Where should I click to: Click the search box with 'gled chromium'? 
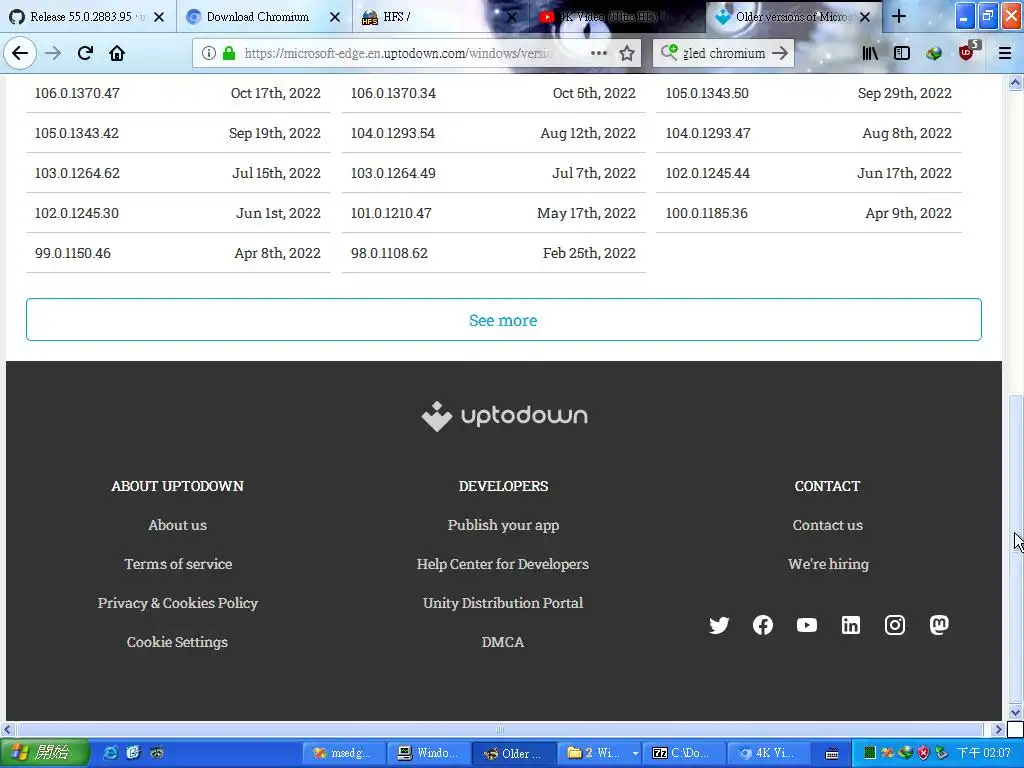coord(724,53)
